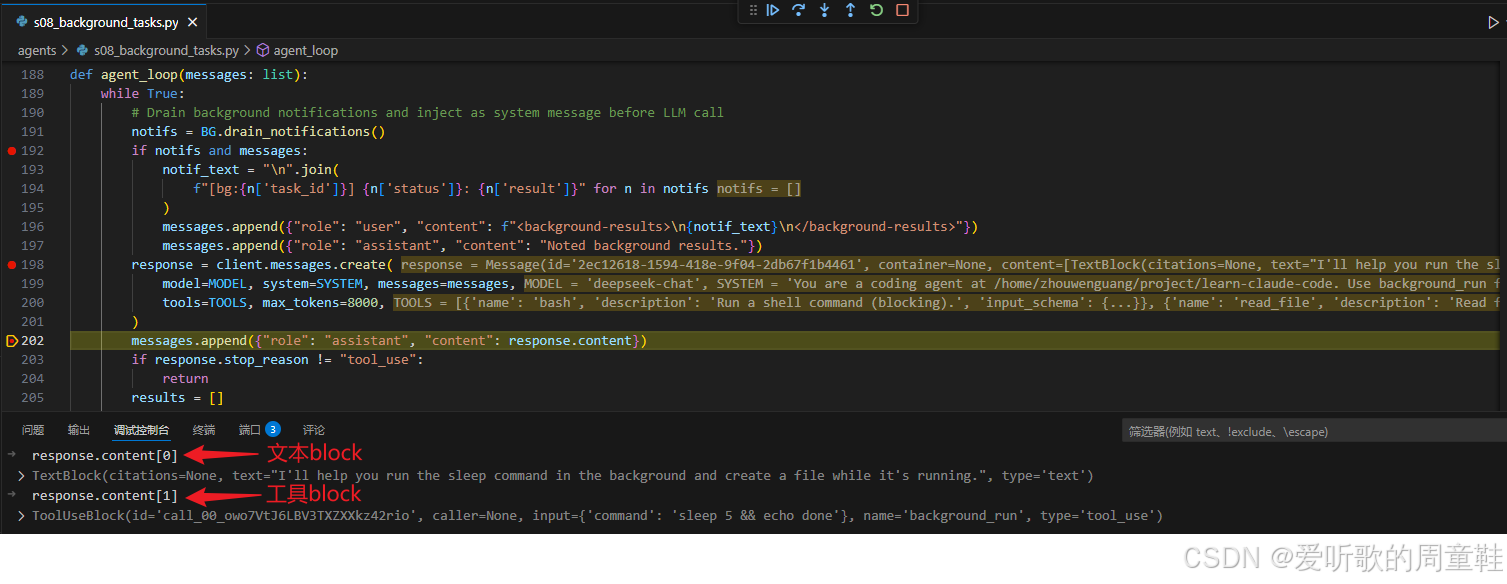Continue debugging with the Continue icon
The height and width of the screenshot is (584, 1507).
[773, 10]
